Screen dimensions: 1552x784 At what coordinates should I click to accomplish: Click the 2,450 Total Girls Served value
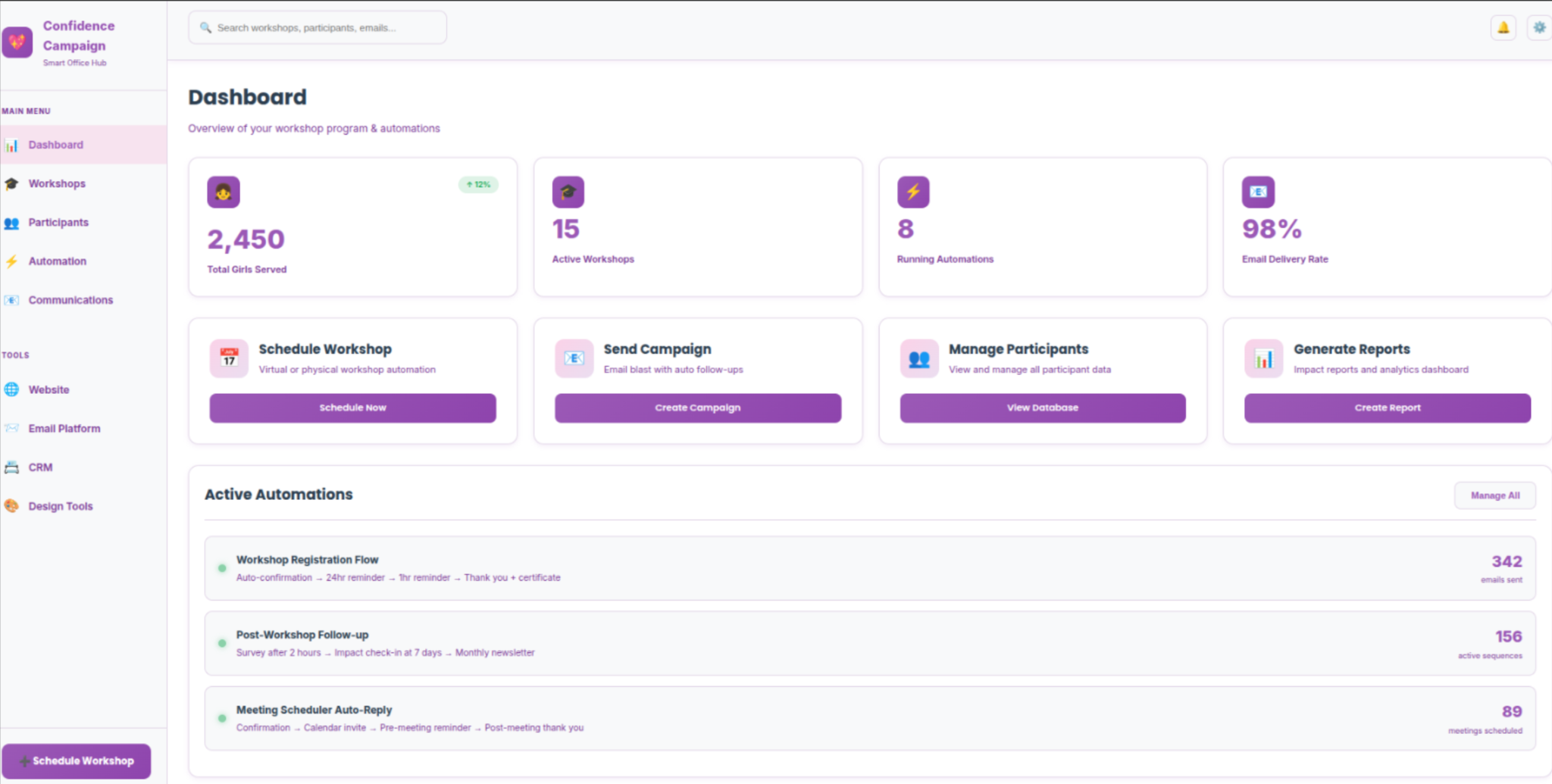coord(246,239)
